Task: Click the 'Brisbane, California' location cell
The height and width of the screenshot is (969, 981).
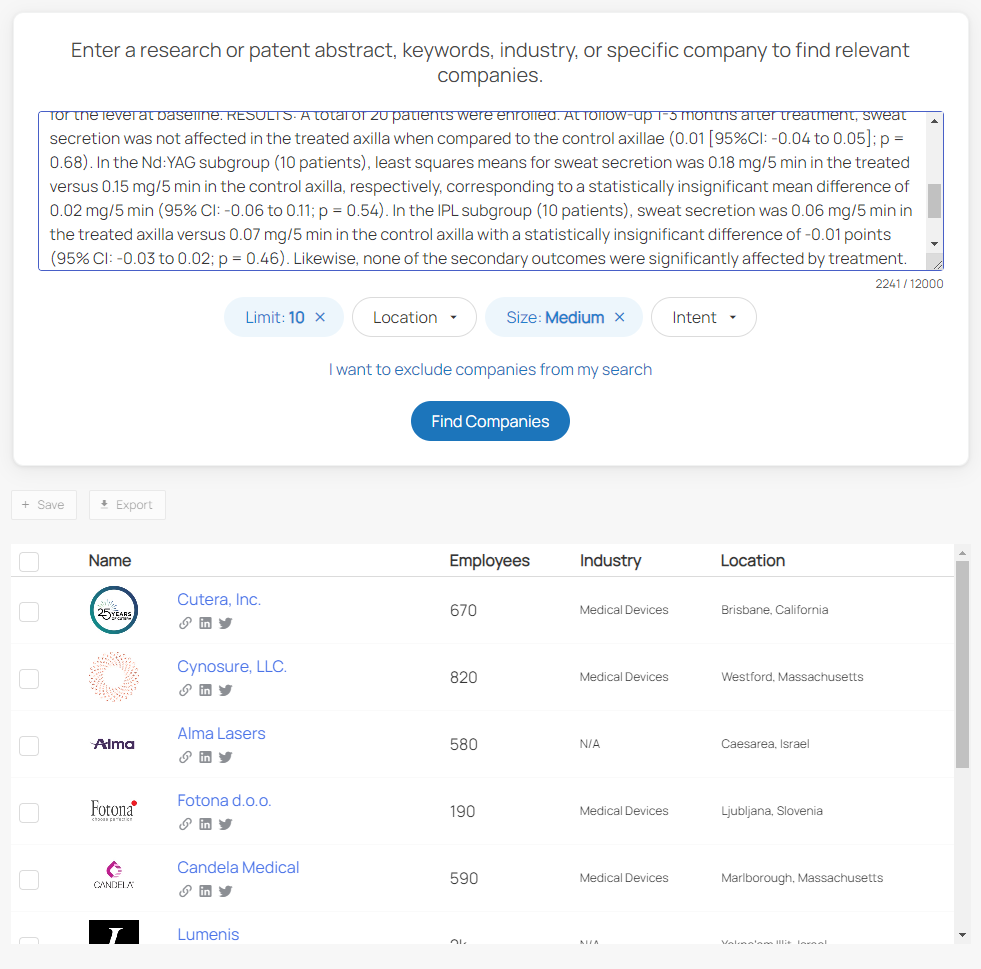Action: [x=775, y=610]
